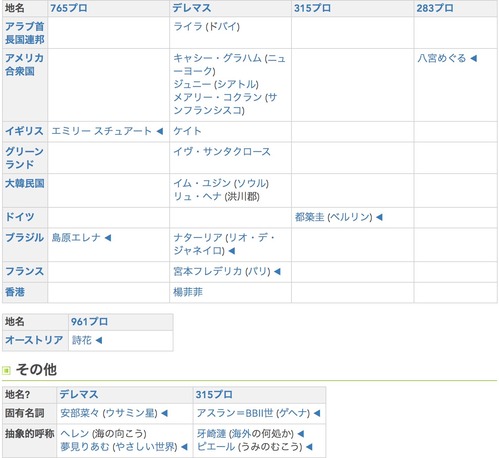The image size is (499, 458).
Task: Open the 都築圭 character link
Action: [x=310, y=217]
